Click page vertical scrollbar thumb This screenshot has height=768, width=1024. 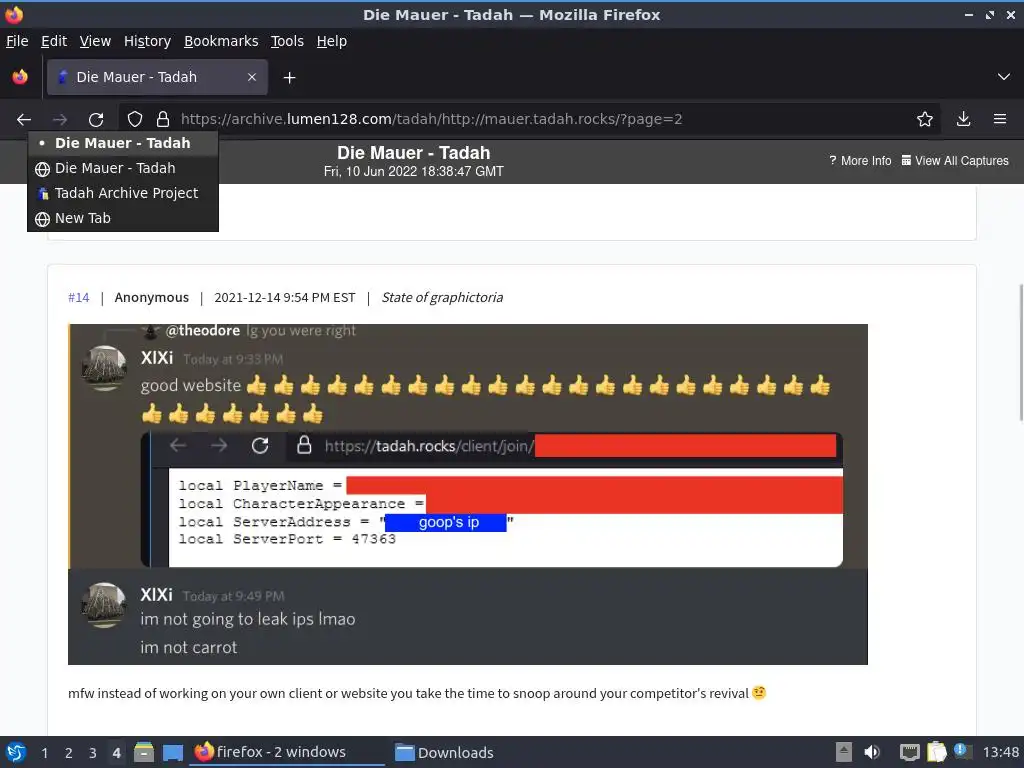coord(1021,353)
